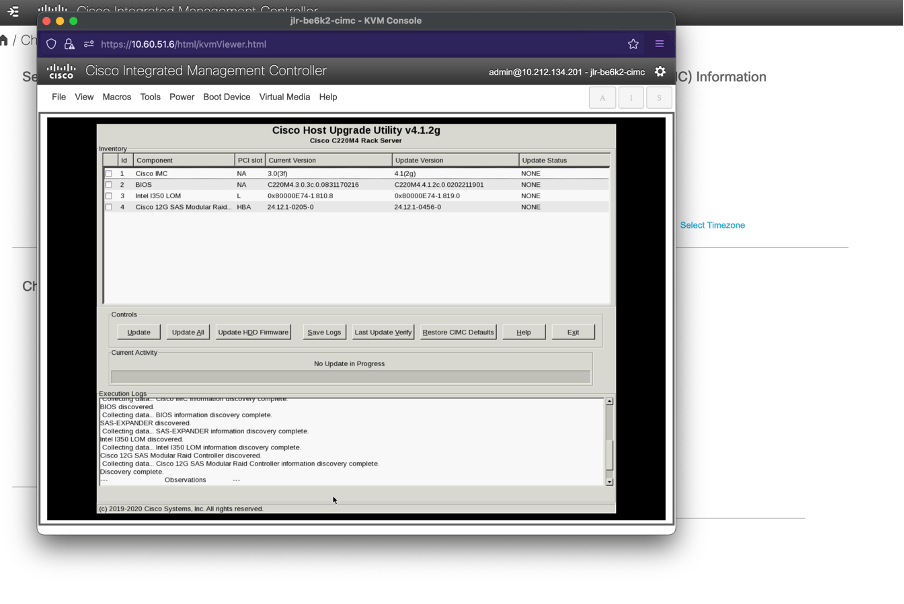
Task: Open the Boot Device menu
Action: point(226,97)
